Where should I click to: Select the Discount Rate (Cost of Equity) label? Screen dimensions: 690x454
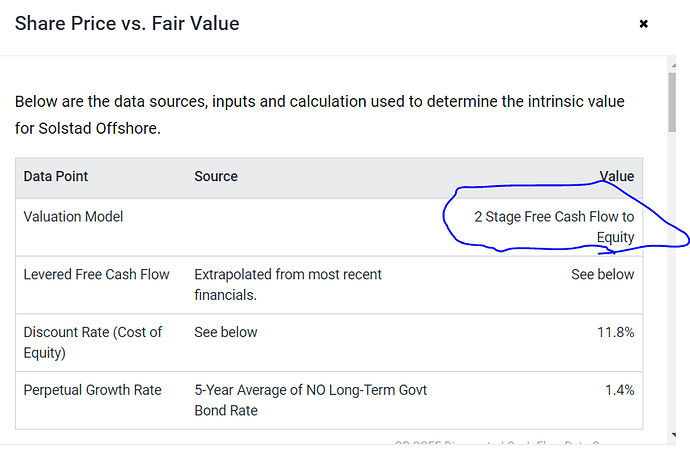[92, 342]
